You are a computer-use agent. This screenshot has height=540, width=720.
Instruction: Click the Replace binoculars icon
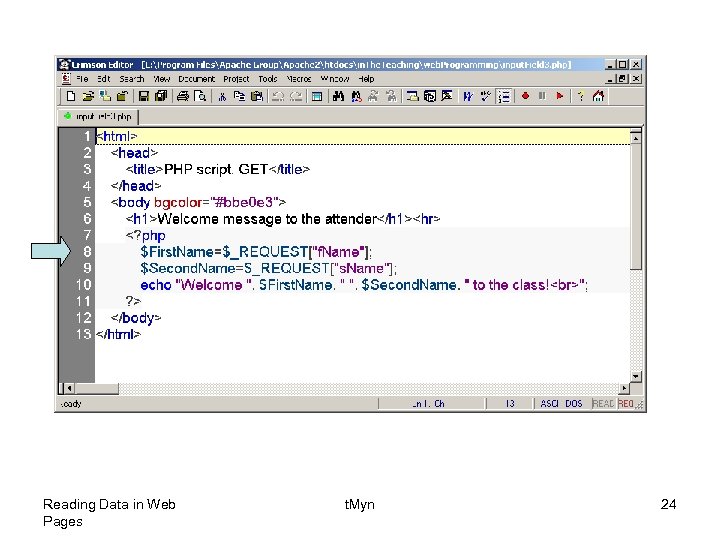click(x=356, y=96)
